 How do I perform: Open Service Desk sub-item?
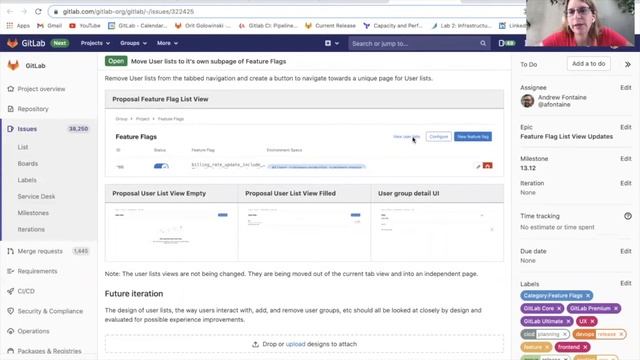click(x=36, y=196)
